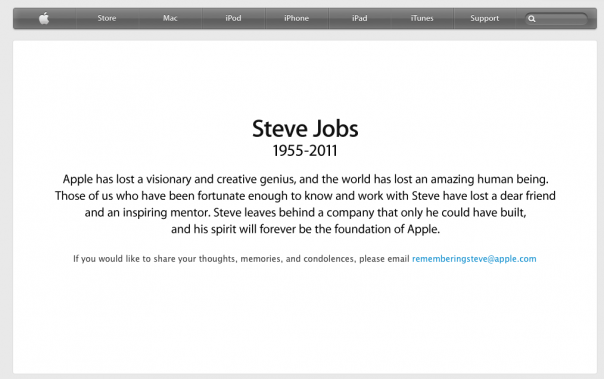Click the line starting 'Apple has lost a visionary'

click(x=305, y=179)
